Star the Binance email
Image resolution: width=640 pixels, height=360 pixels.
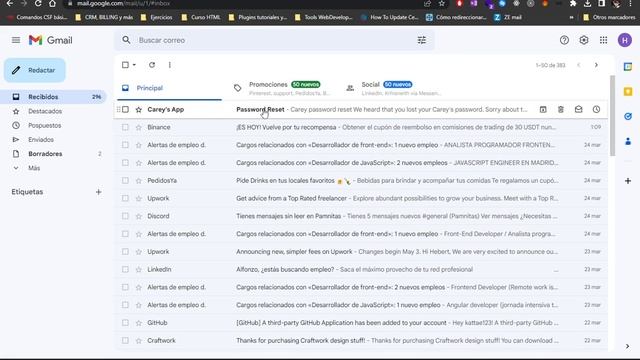[139, 127]
